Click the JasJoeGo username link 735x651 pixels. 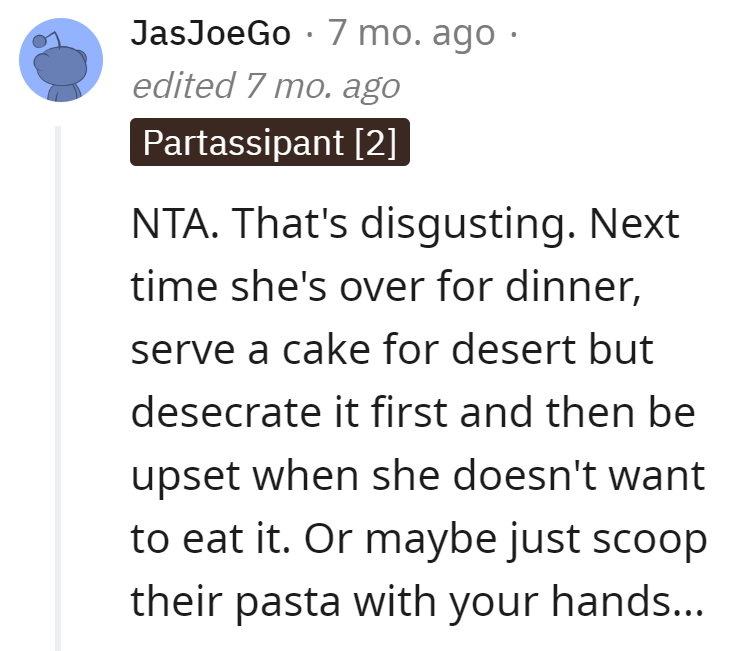click(210, 33)
